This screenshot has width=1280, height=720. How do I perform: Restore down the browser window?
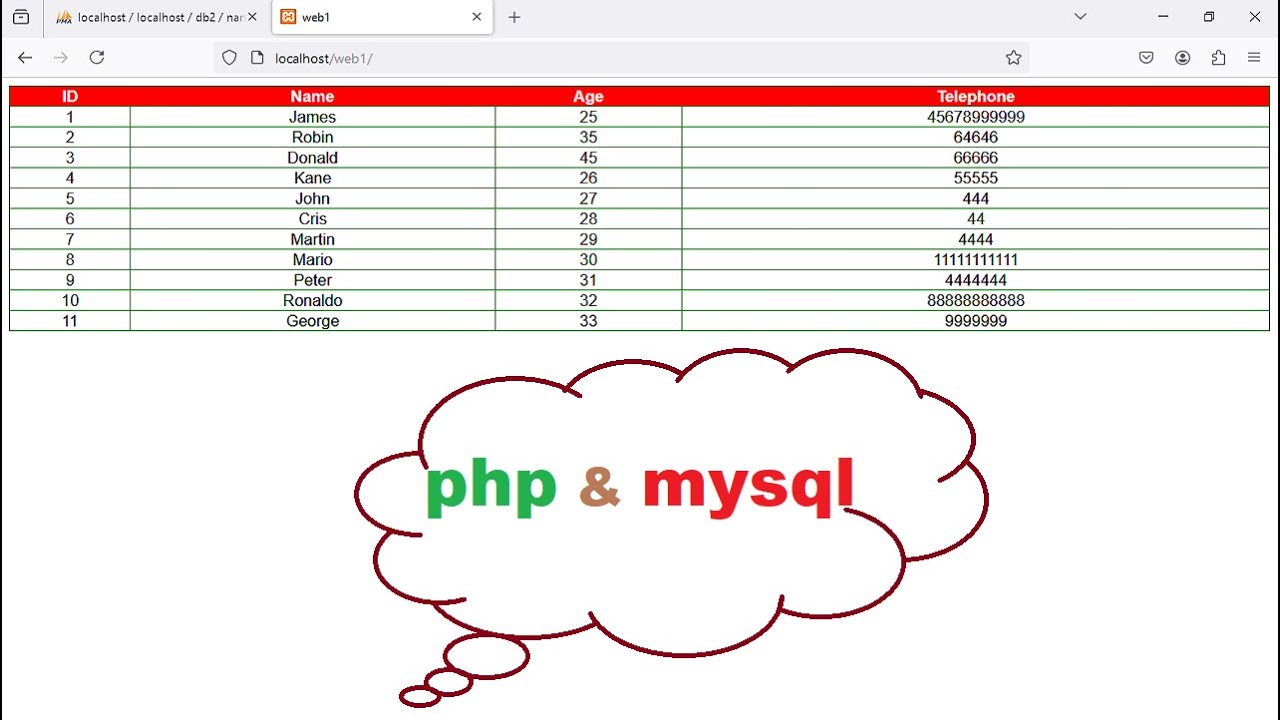point(1209,17)
